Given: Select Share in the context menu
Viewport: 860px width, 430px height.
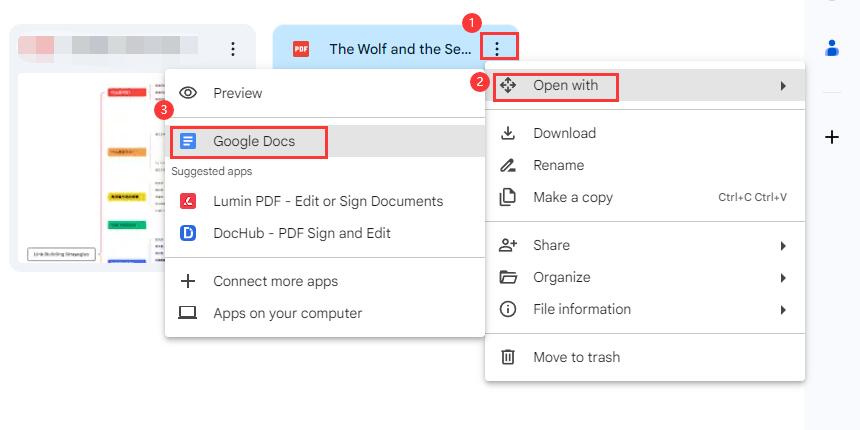Looking at the screenshot, I should pyautogui.click(x=645, y=245).
